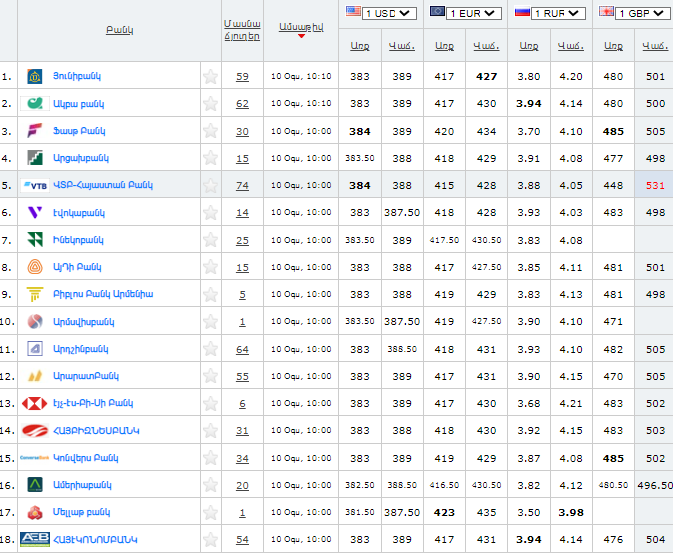Open the Արդշինբանկ 64 branches link
The width and height of the screenshot is (673, 553).
click(242, 349)
